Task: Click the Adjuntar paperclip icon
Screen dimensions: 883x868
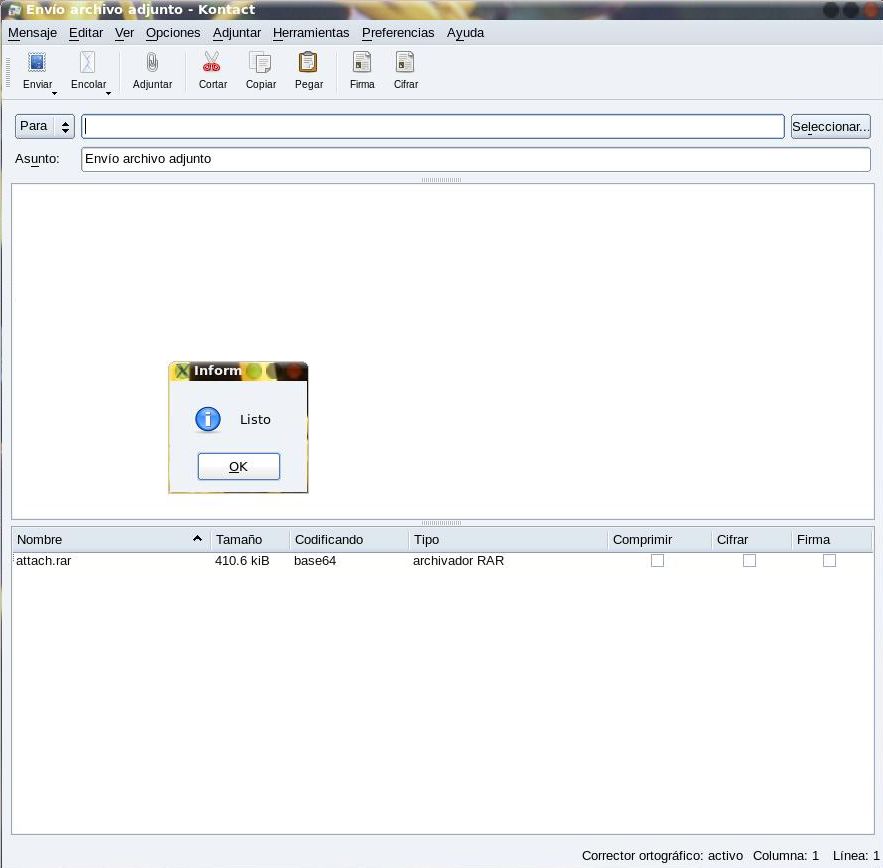Action: point(152,63)
